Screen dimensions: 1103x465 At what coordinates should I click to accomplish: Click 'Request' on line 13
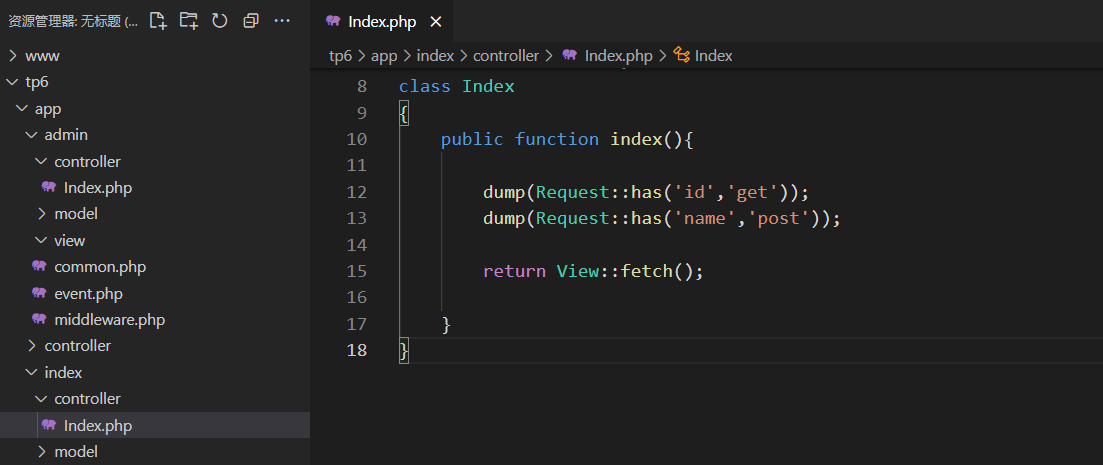tap(573, 219)
